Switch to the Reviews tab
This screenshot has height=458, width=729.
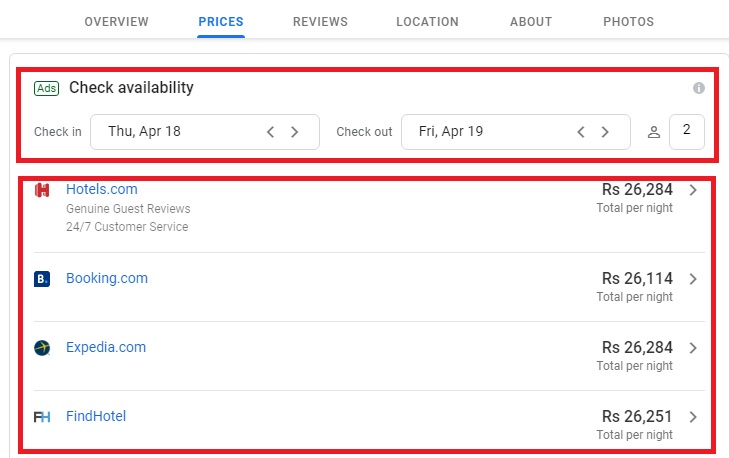[x=320, y=22]
